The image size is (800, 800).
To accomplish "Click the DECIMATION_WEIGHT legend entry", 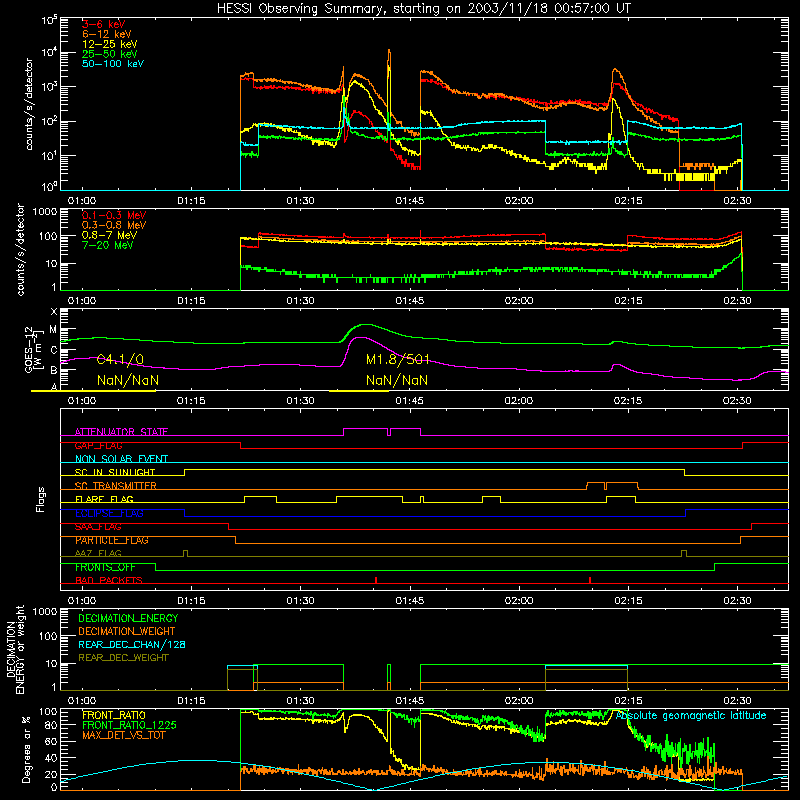I will 127,631.
